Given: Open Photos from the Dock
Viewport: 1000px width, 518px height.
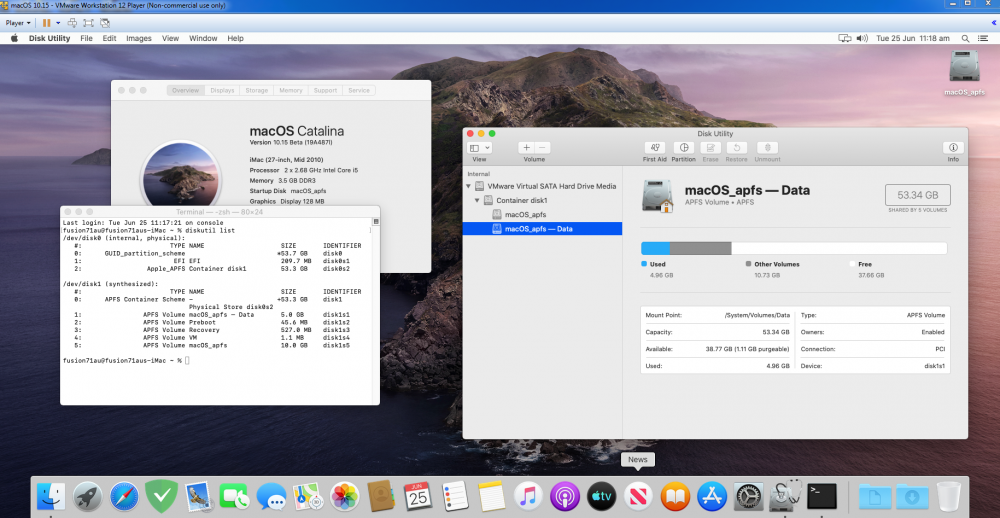Looking at the screenshot, I should [x=345, y=496].
